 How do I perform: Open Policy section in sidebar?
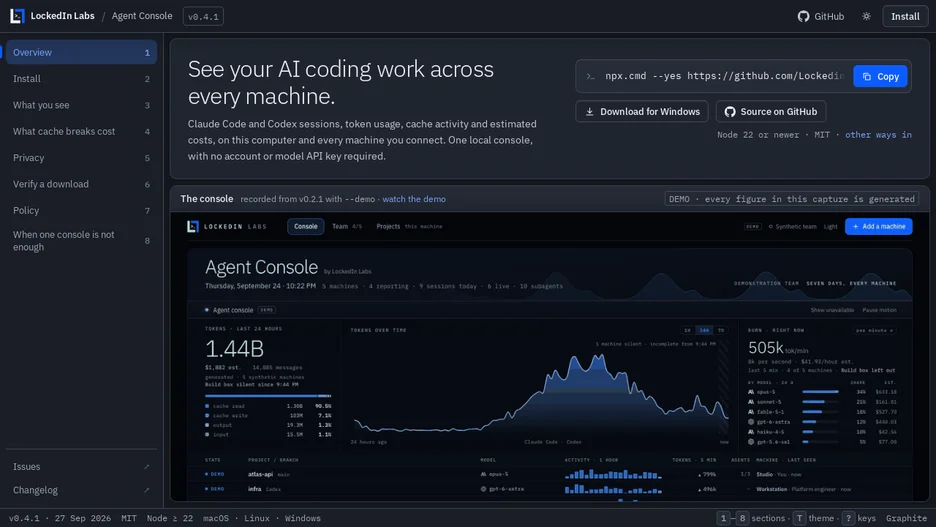[x=81, y=210]
